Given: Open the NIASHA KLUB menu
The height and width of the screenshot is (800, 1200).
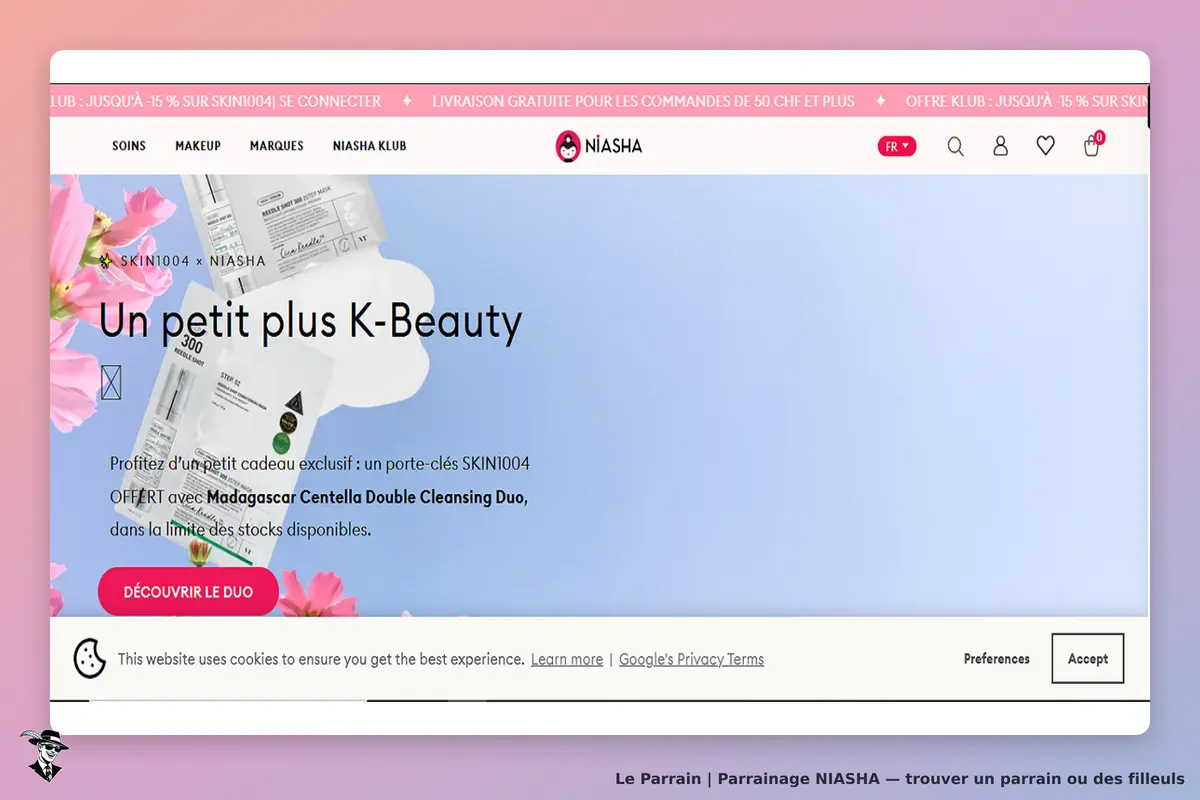Looking at the screenshot, I should tap(370, 146).
